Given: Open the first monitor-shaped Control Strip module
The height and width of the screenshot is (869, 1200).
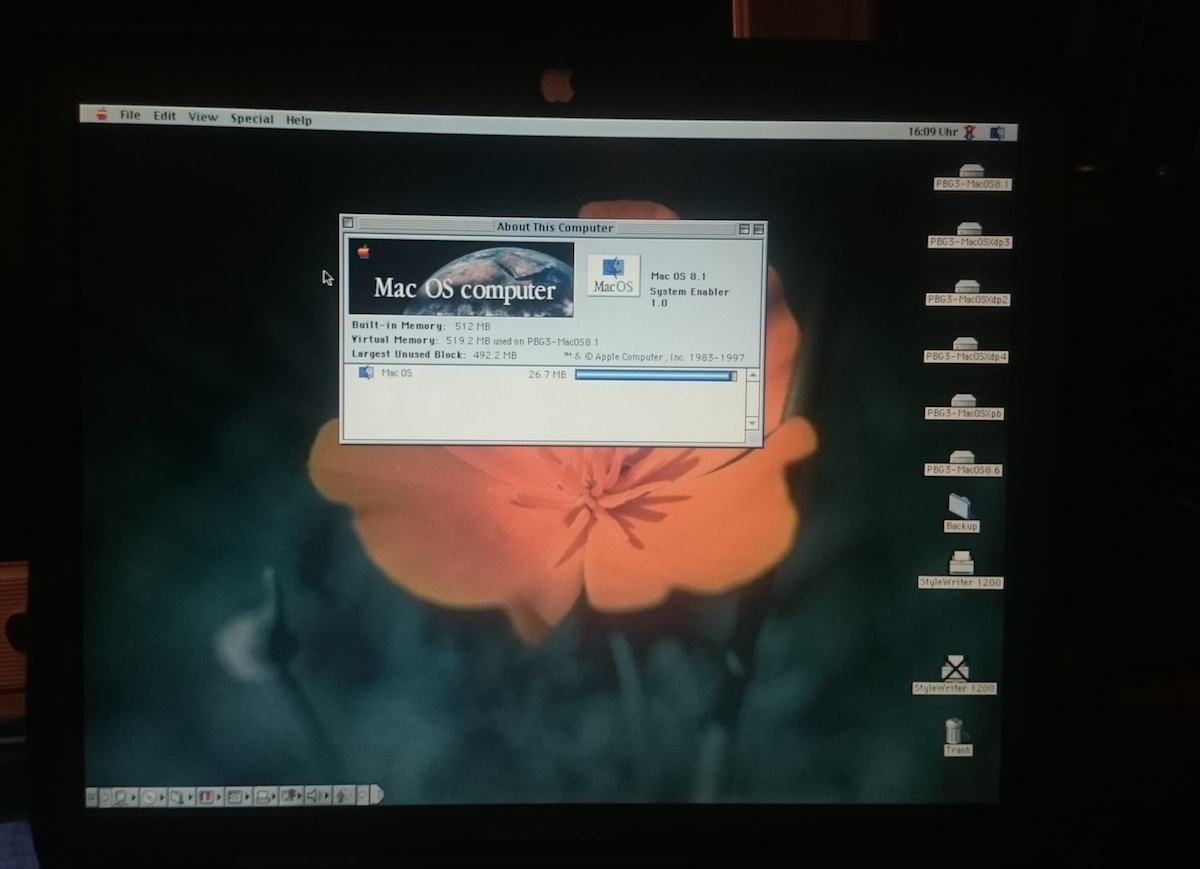Looking at the screenshot, I should (126, 797).
